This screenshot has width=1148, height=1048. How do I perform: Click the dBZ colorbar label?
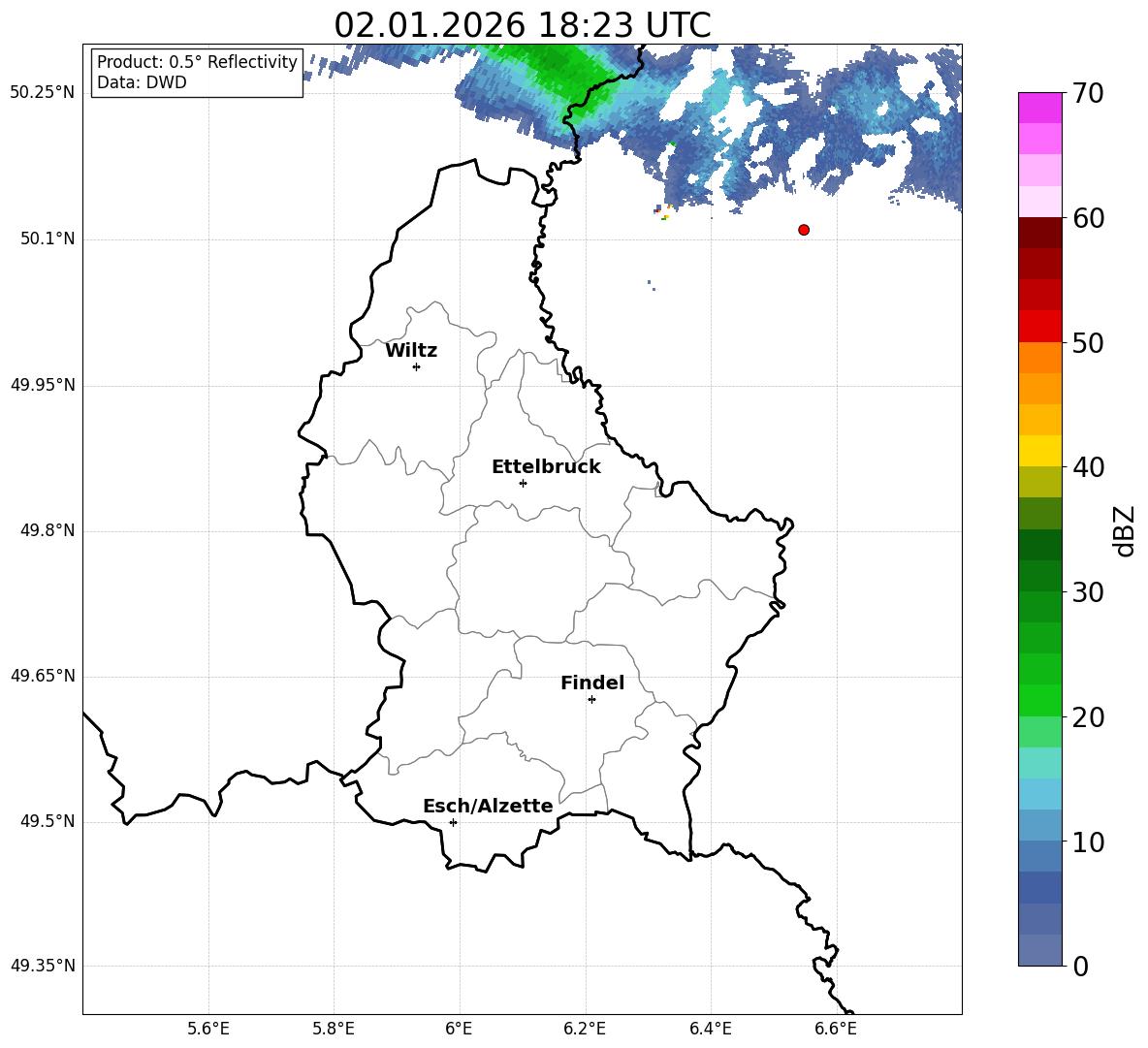1123,530
